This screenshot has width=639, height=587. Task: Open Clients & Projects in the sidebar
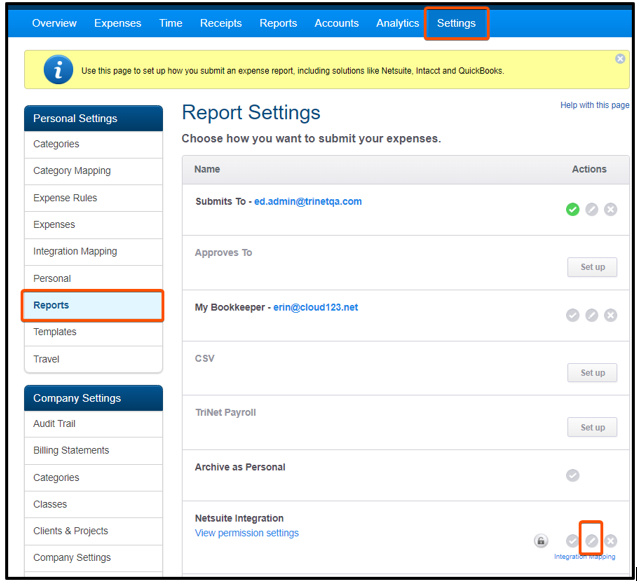(93, 531)
